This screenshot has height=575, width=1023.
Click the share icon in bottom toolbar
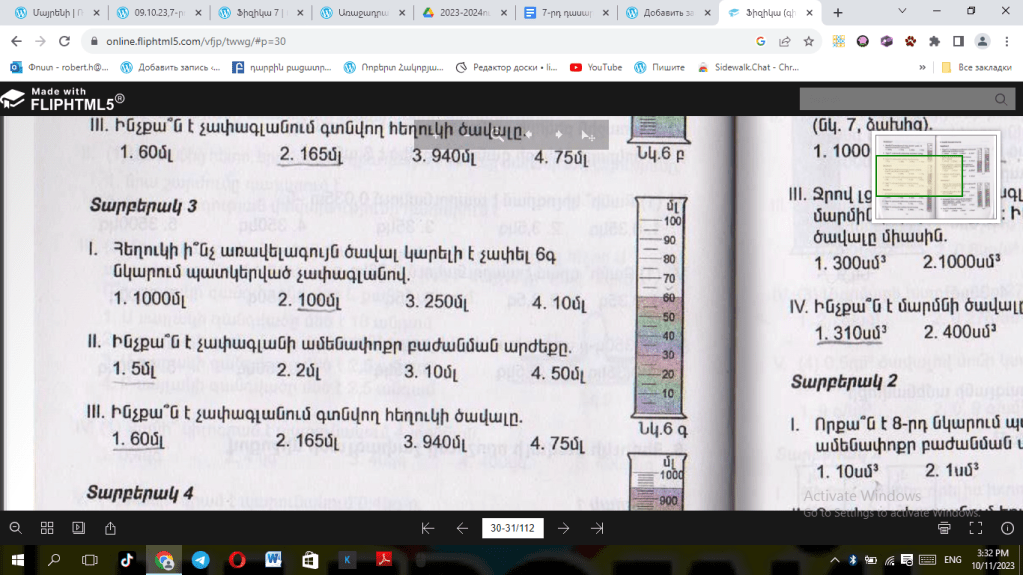(x=111, y=528)
